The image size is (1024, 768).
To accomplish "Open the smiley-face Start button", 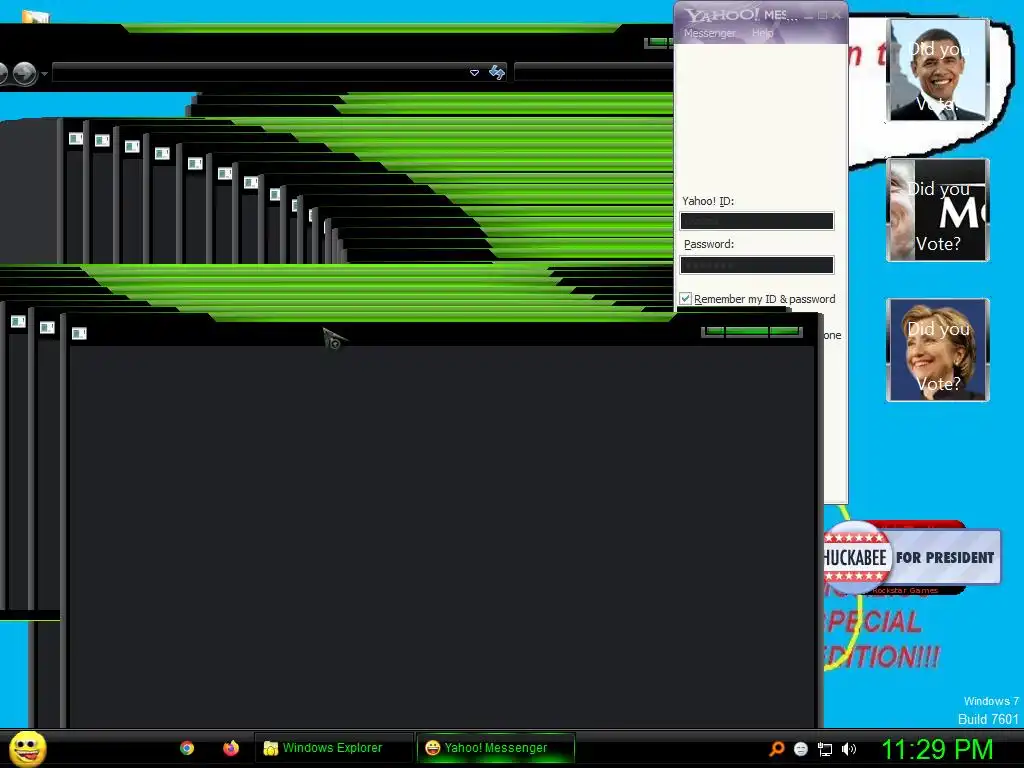I will coord(27,748).
